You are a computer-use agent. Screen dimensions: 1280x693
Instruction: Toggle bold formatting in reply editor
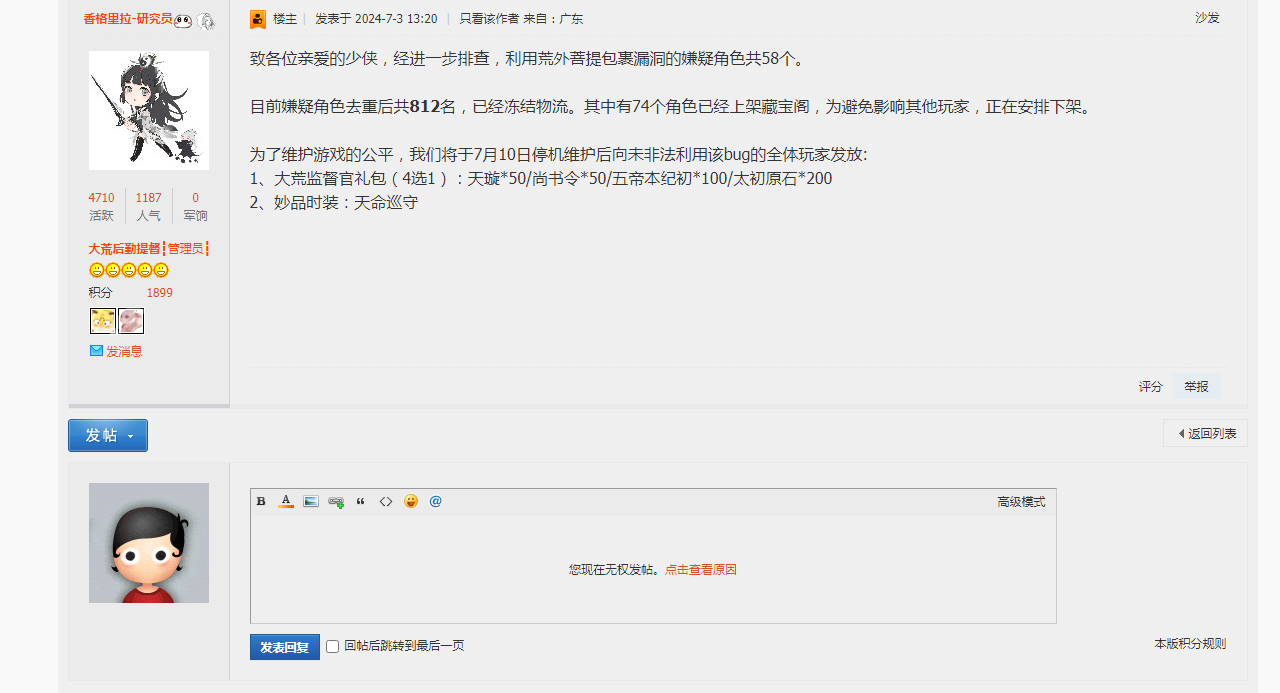pyautogui.click(x=261, y=502)
